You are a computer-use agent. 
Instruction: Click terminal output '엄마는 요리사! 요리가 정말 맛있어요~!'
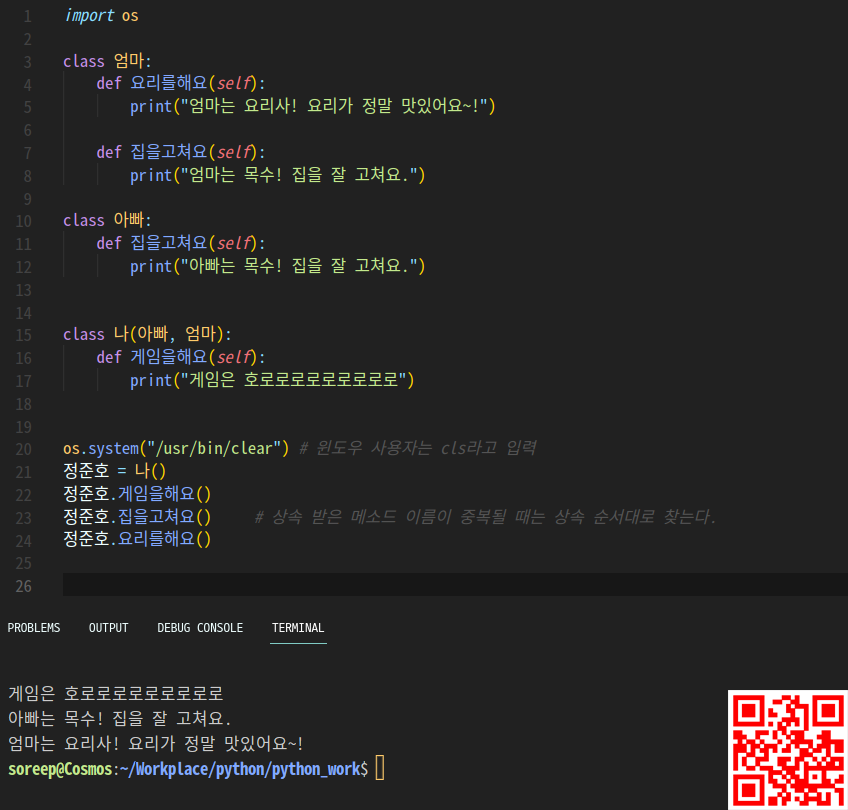pos(155,743)
